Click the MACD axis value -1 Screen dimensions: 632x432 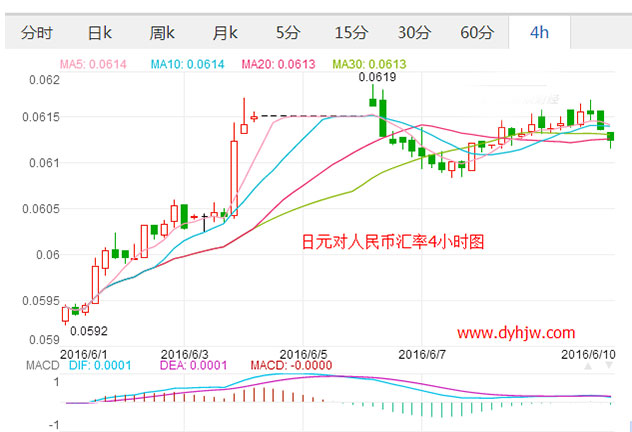[x=54, y=426]
